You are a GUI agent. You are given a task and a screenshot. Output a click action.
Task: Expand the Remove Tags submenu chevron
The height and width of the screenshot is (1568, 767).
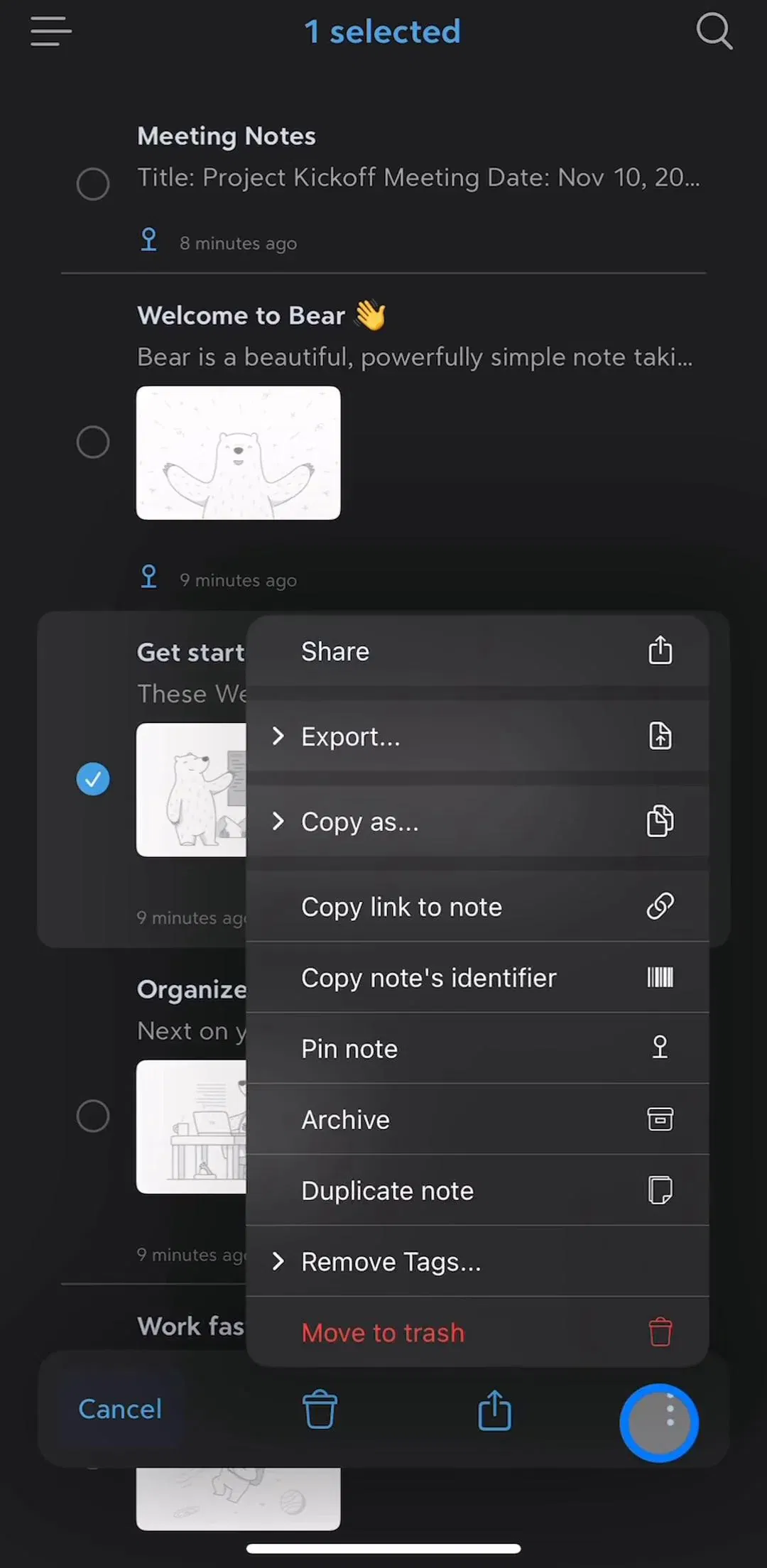(x=278, y=1262)
